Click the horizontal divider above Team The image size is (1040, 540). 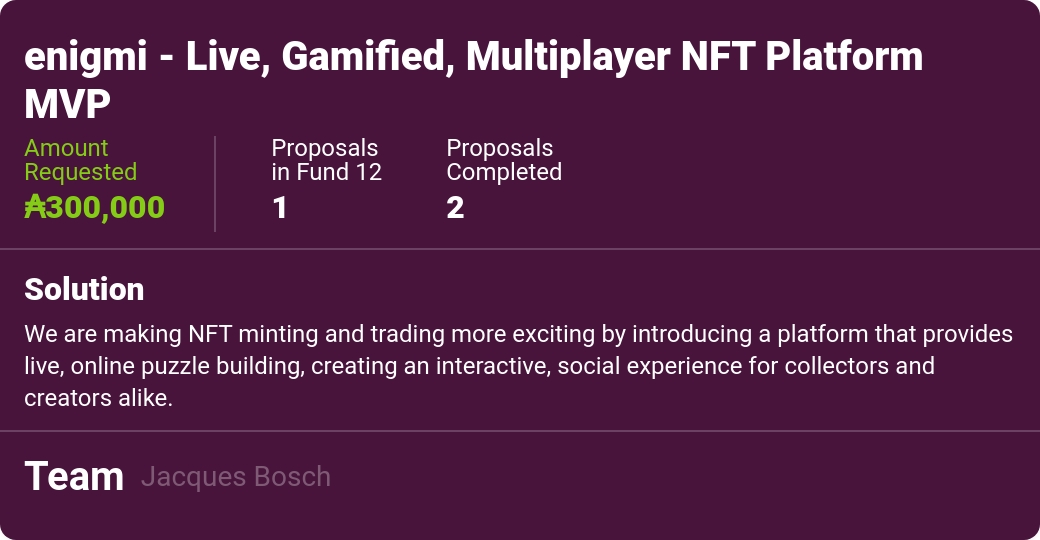(x=520, y=431)
